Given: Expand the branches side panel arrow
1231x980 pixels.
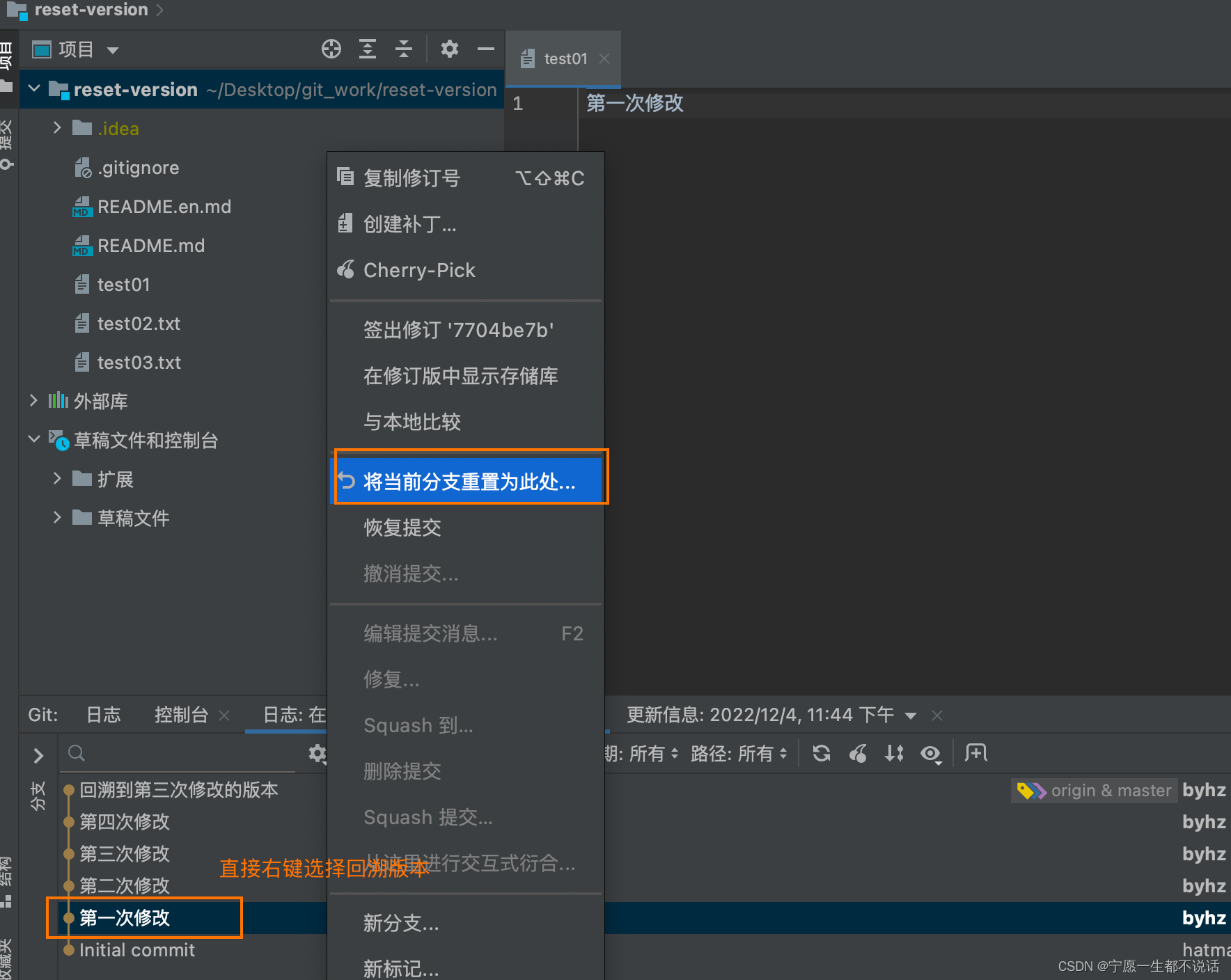Looking at the screenshot, I should pyautogui.click(x=39, y=754).
